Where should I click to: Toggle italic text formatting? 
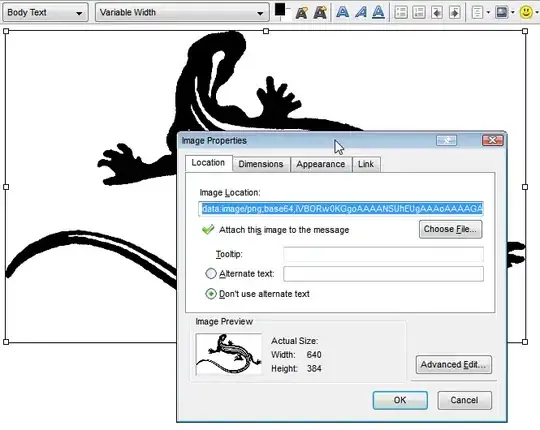pos(360,12)
